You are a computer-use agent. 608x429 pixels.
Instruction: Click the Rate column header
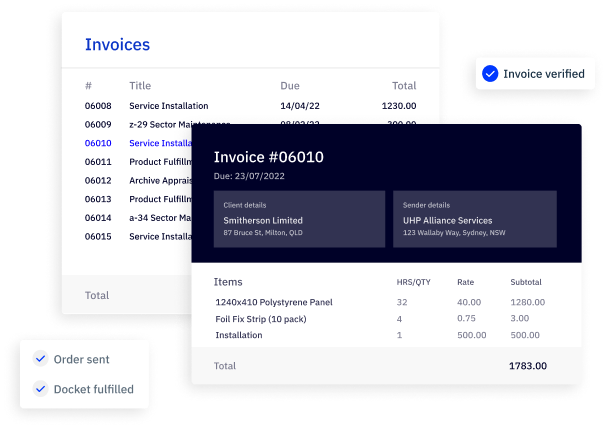point(465,282)
